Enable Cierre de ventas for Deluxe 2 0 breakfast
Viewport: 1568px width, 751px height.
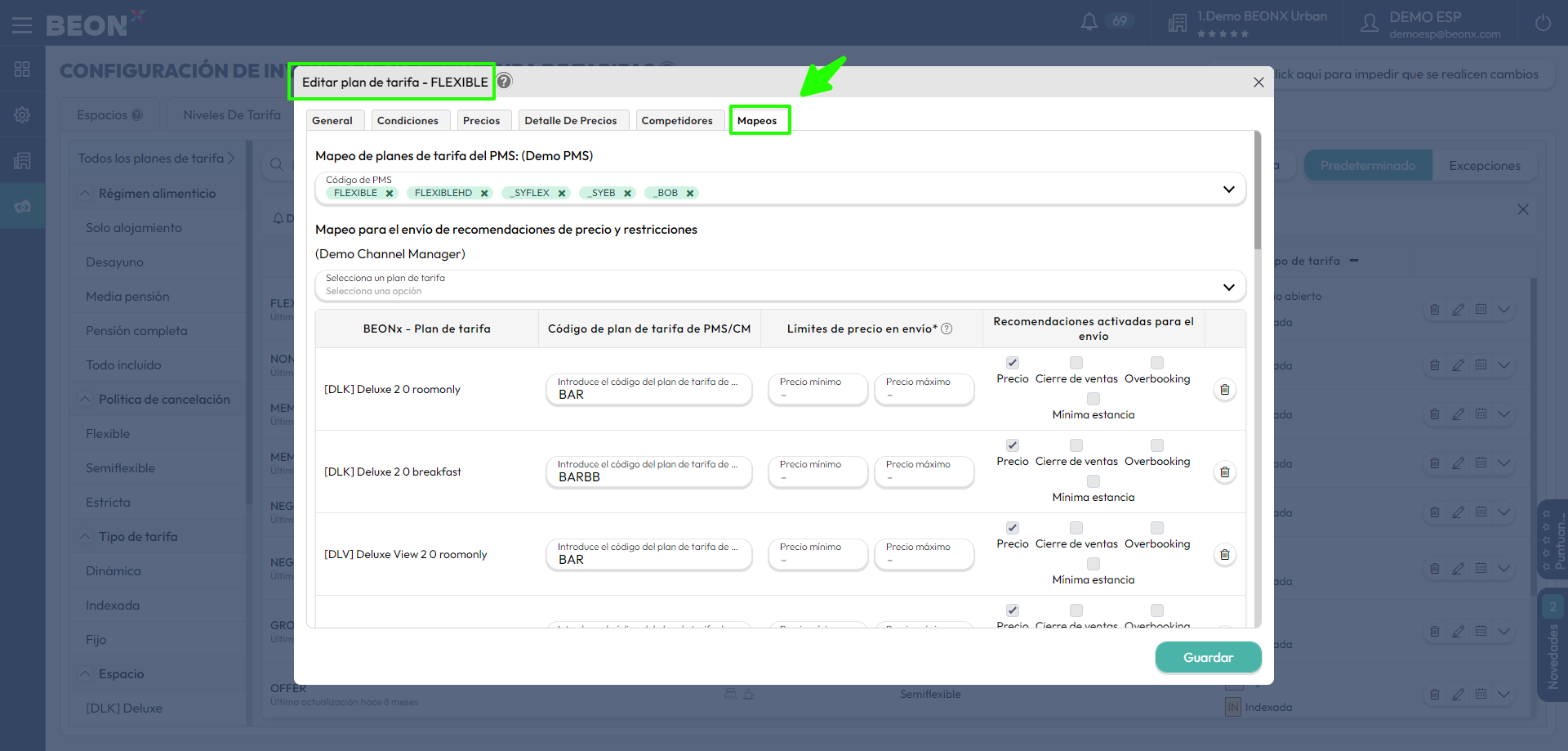point(1076,445)
